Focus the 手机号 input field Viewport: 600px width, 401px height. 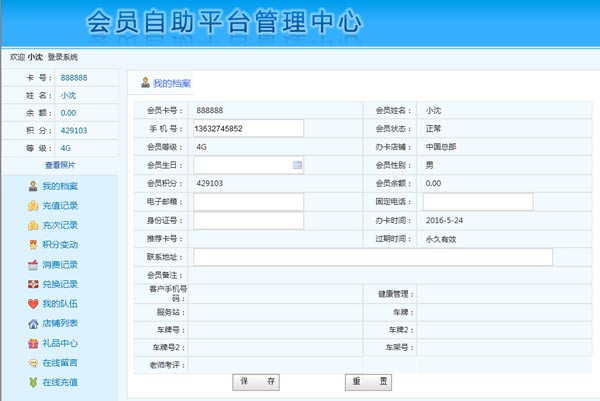pos(248,129)
